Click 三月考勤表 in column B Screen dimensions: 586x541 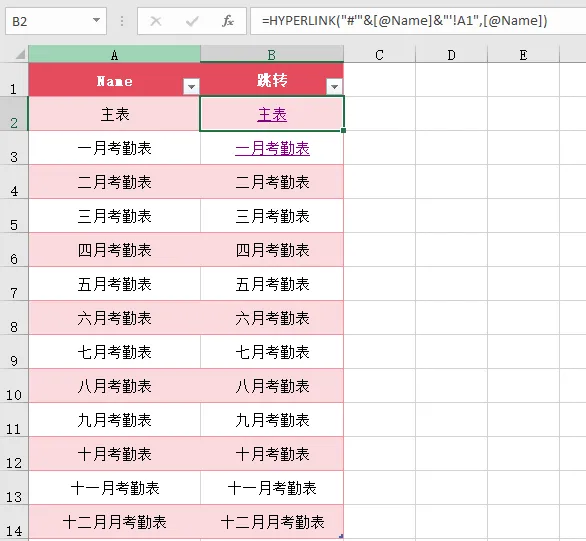point(272,216)
